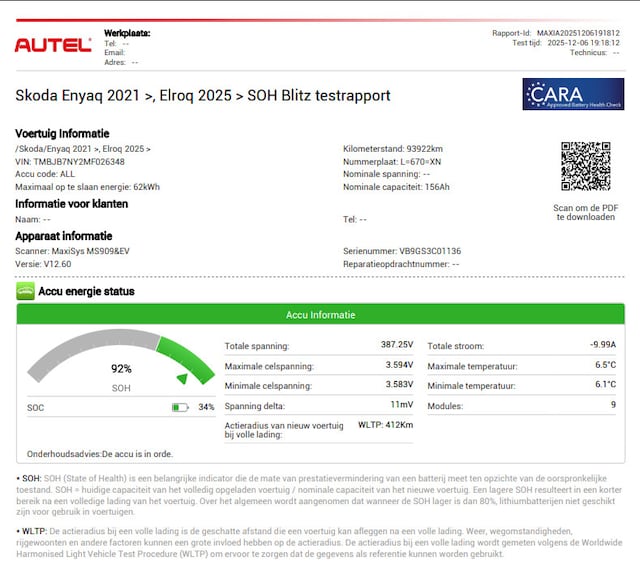
Task: Click the small SOC battery level icon
Action: coord(180,407)
